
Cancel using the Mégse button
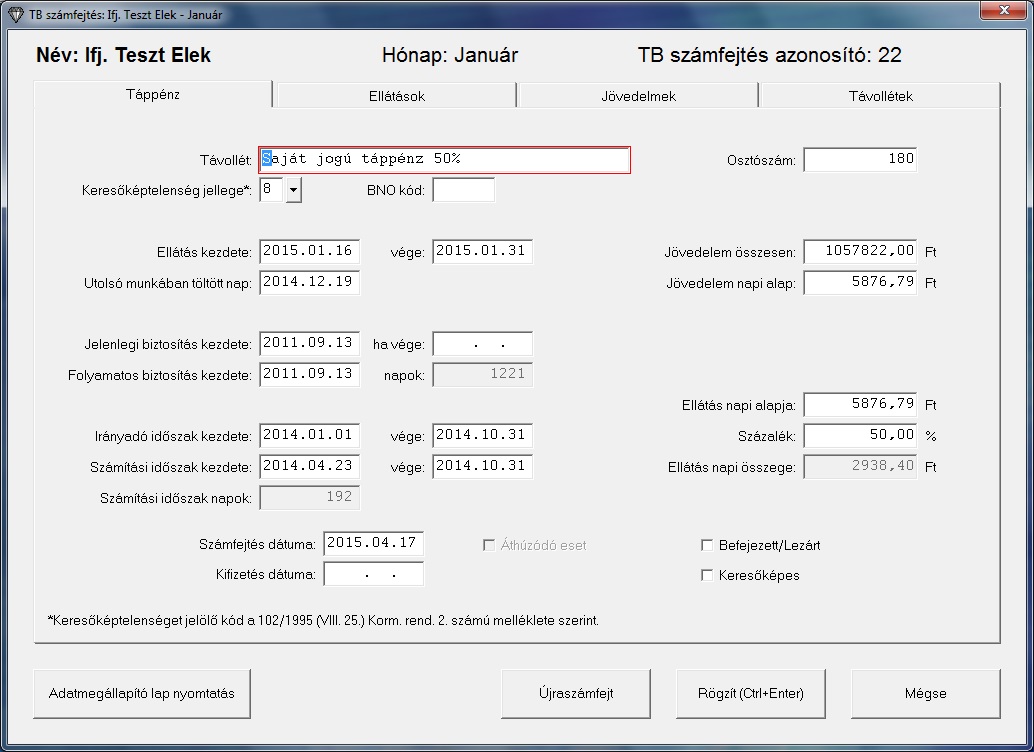coord(925,693)
